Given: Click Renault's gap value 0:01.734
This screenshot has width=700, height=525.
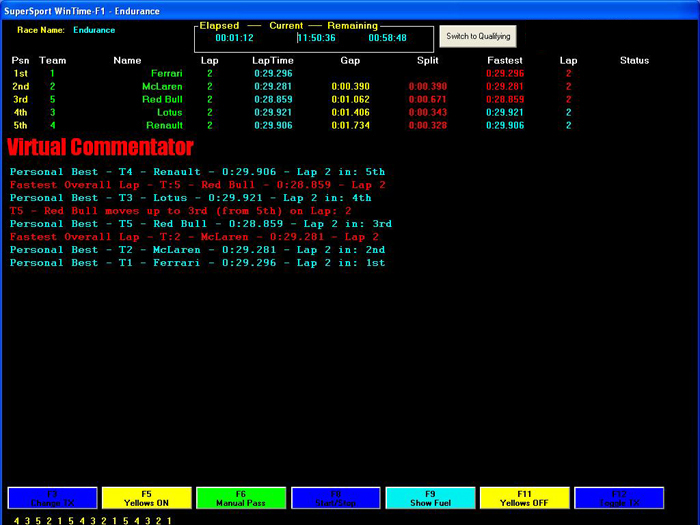Looking at the screenshot, I should coord(350,125).
